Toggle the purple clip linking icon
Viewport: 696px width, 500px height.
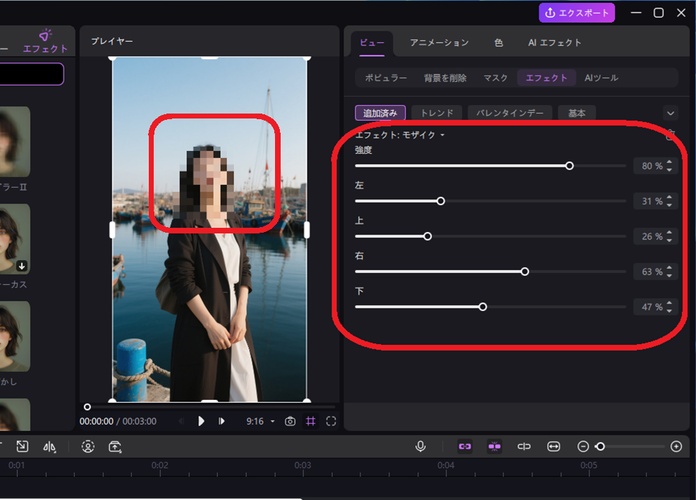click(x=465, y=446)
